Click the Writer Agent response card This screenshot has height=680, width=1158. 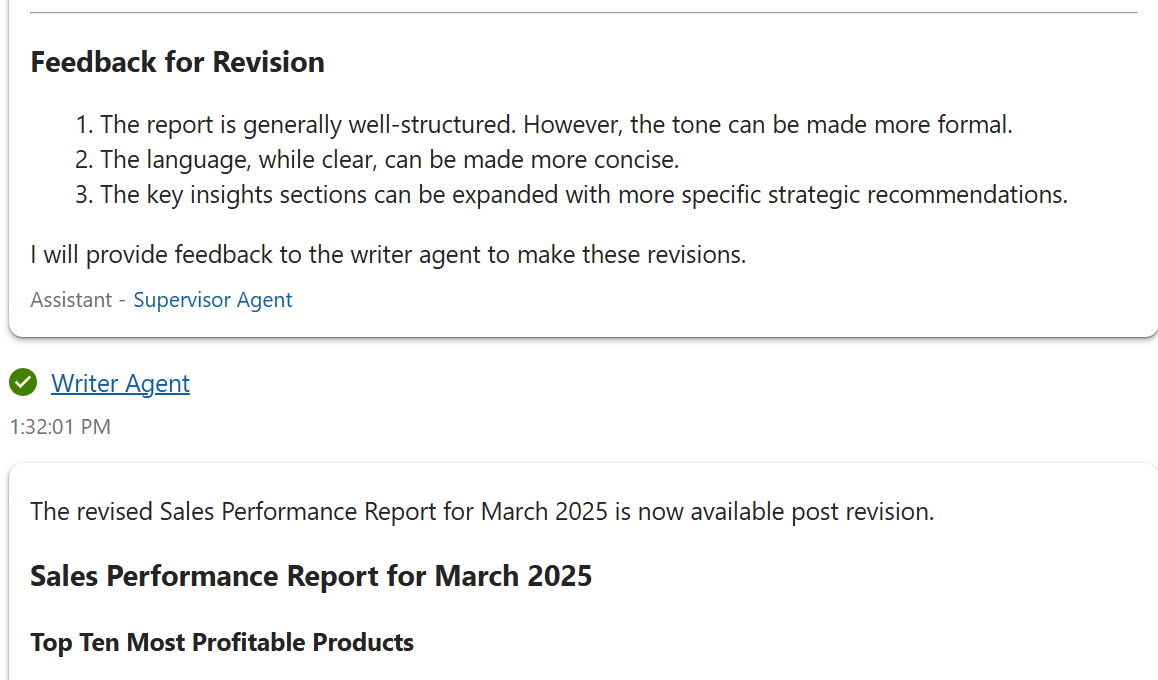point(579,570)
